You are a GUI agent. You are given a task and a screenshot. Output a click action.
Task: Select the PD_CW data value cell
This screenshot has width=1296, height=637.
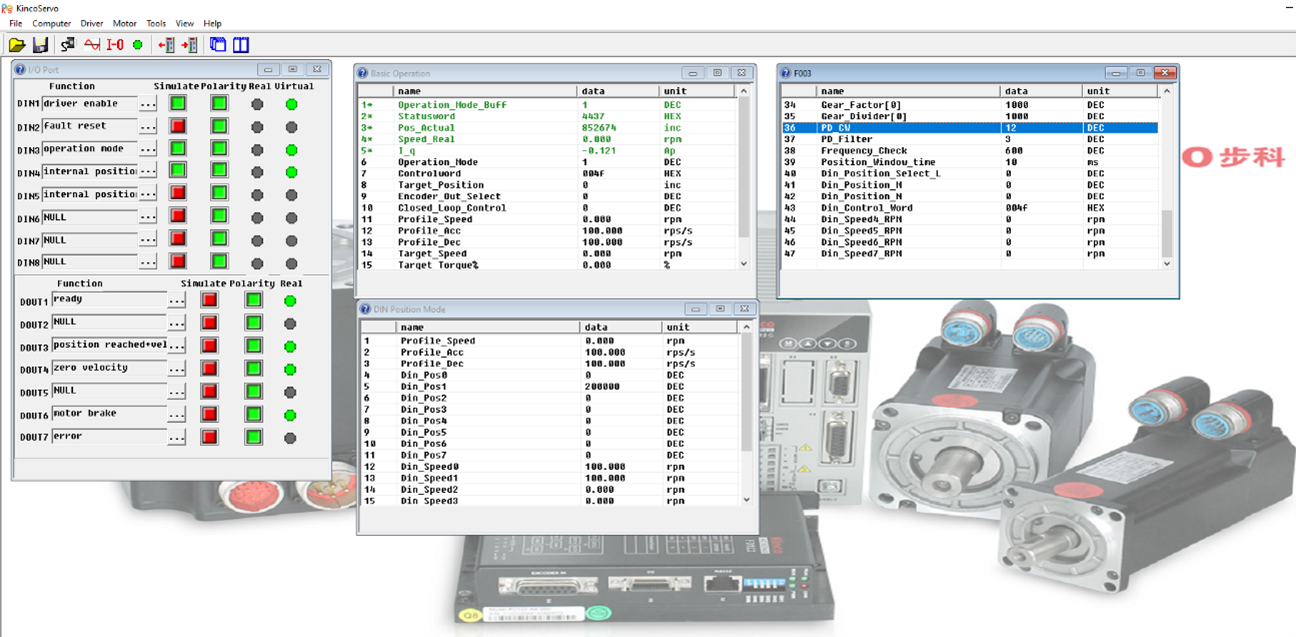pos(1040,128)
